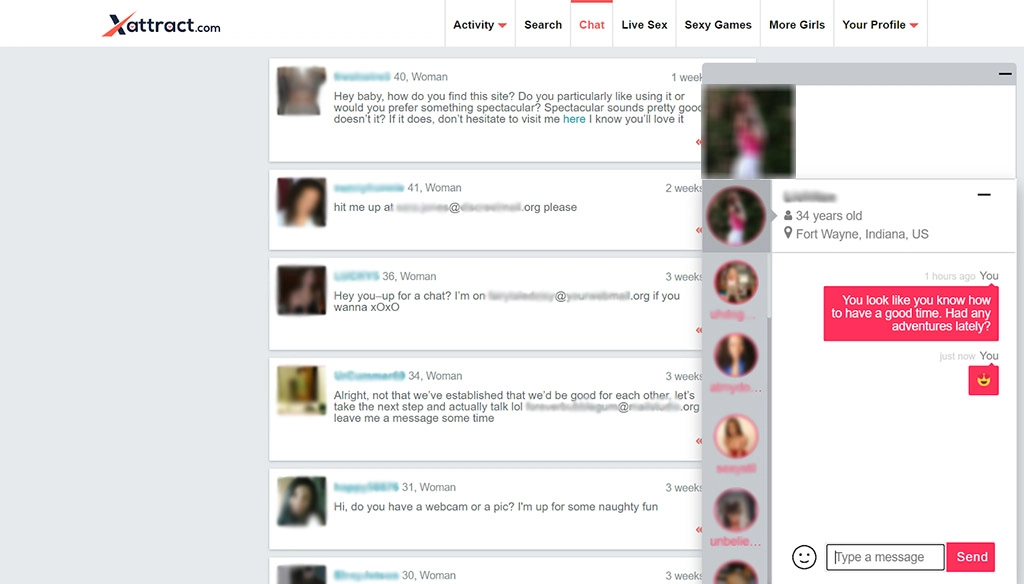1024x584 pixels.
Task: Click the 'Type a message' input field
Action: [884, 557]
